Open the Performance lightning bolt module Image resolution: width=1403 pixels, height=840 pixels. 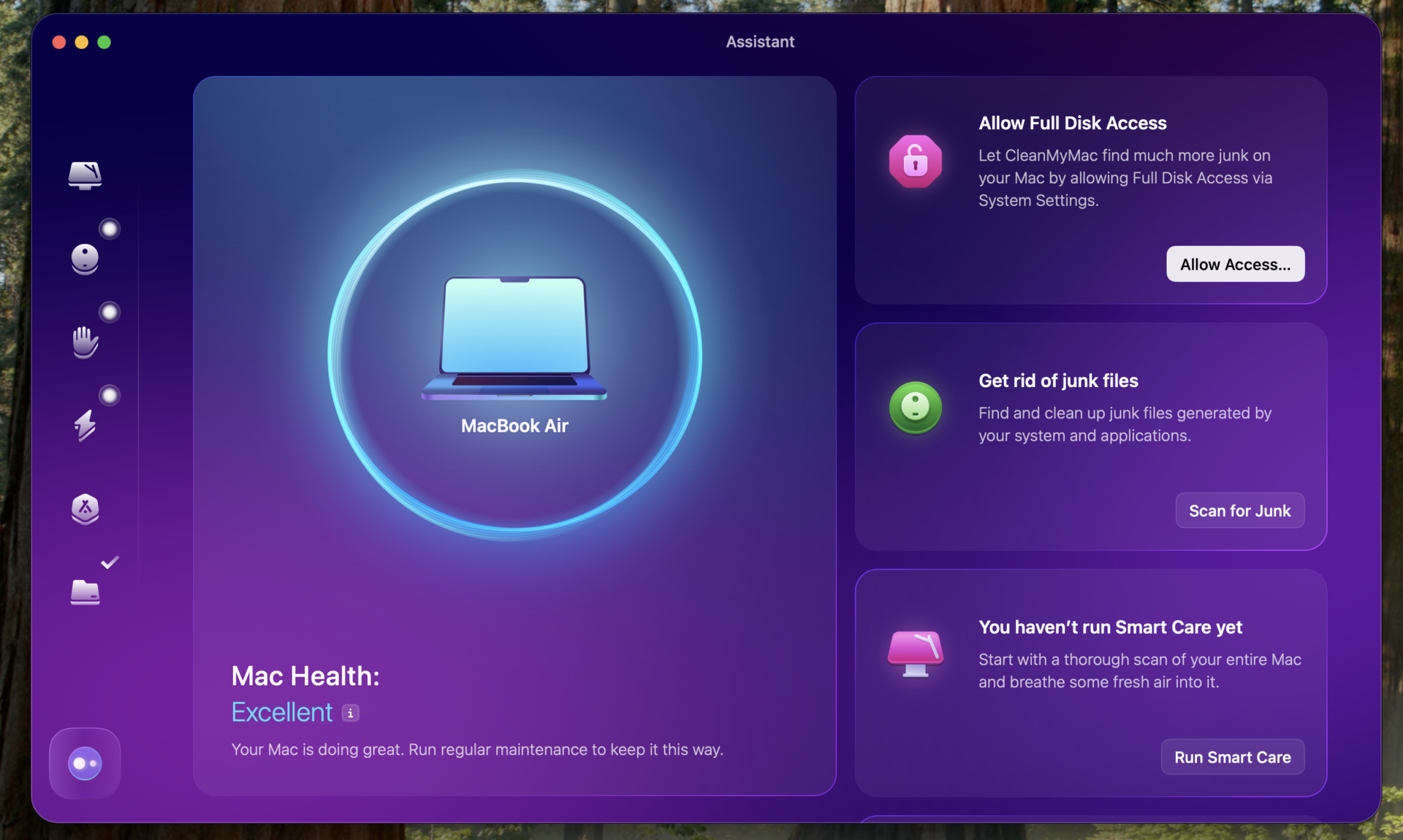(x=85, y=425)
